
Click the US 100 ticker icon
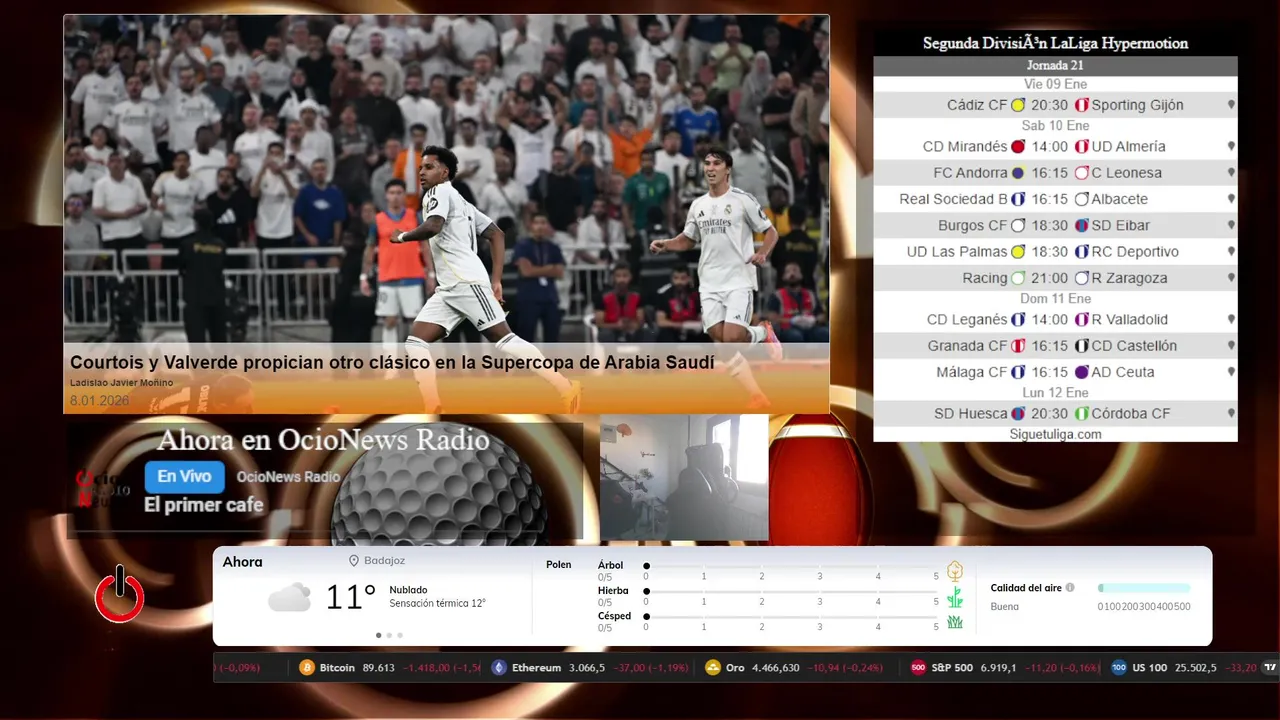tap(1119, 667)
